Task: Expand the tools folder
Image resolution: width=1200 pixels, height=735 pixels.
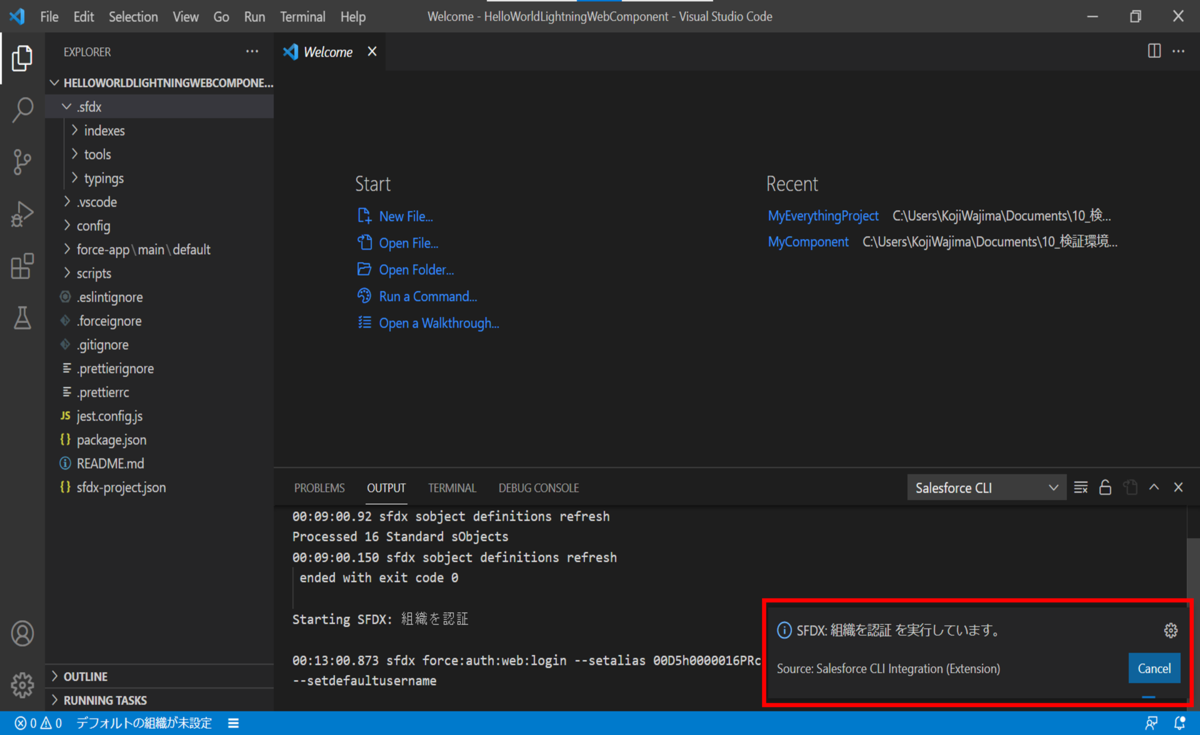Action: coord(160,155)
